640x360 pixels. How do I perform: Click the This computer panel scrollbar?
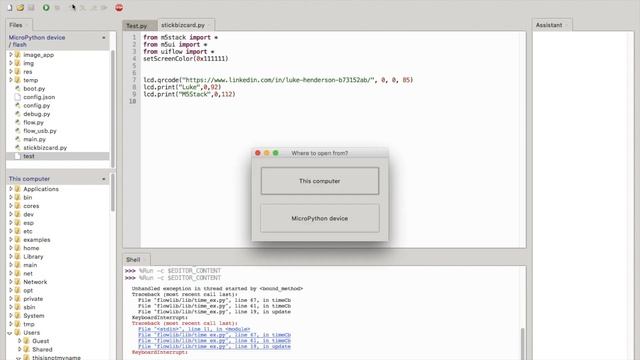tap(113, 193)
